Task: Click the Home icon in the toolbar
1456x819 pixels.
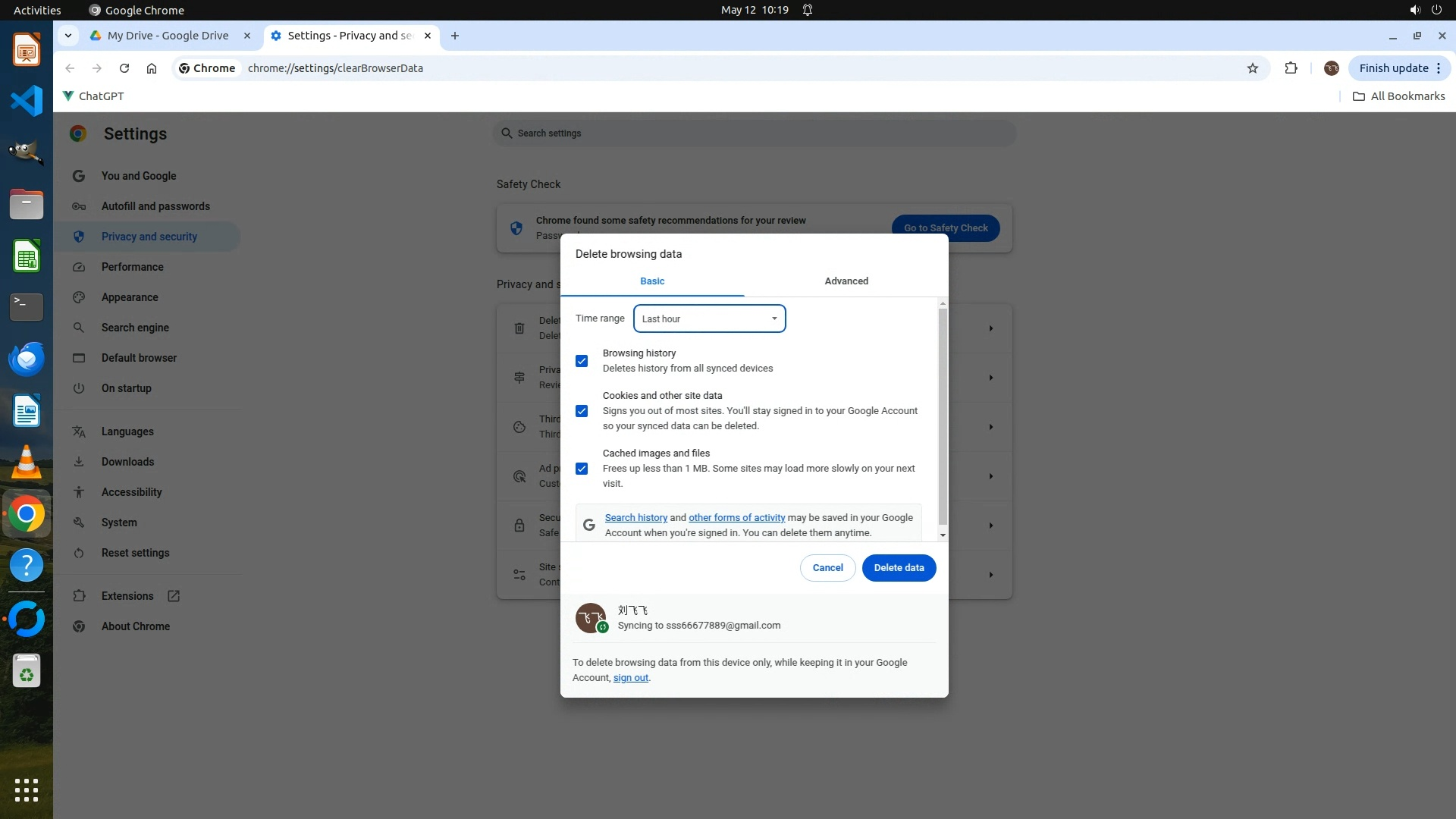Action: [x=152, y=68]
